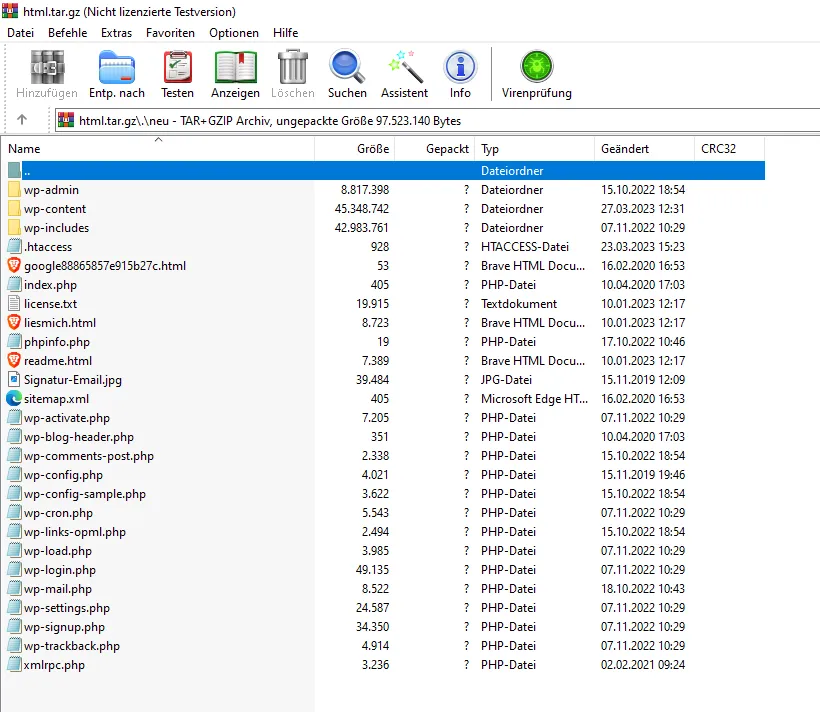Select the xmlrpc.php file name
Image resolution: width=820 pixels, height=712 pixels.
[54, 664]
